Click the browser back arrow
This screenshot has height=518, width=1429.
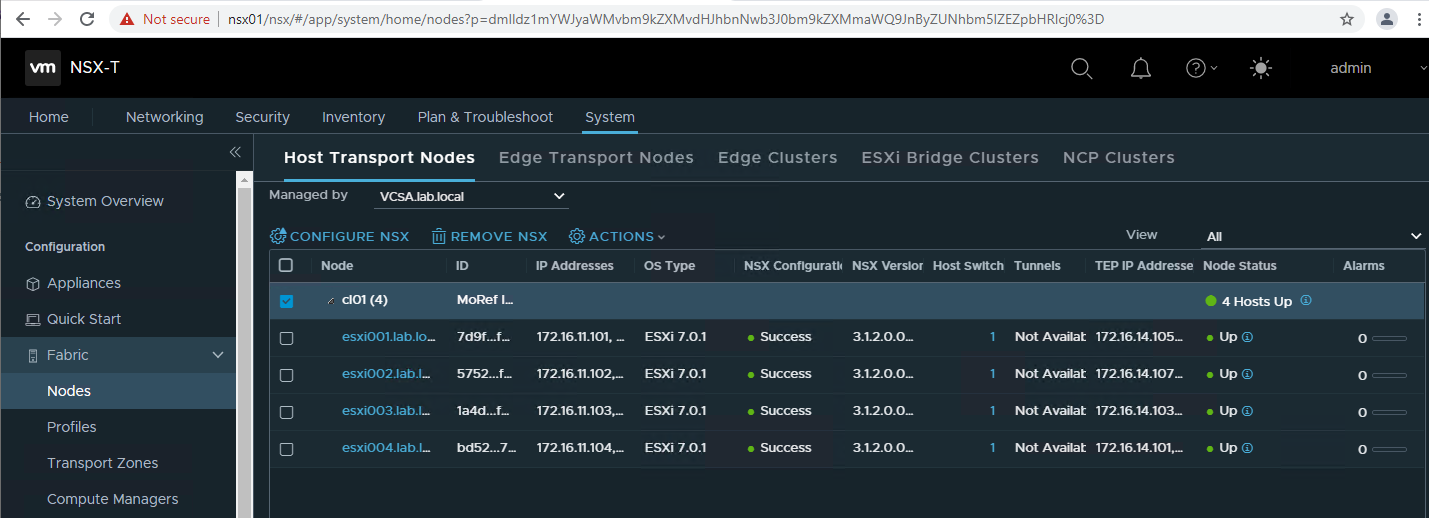(24, 19)
